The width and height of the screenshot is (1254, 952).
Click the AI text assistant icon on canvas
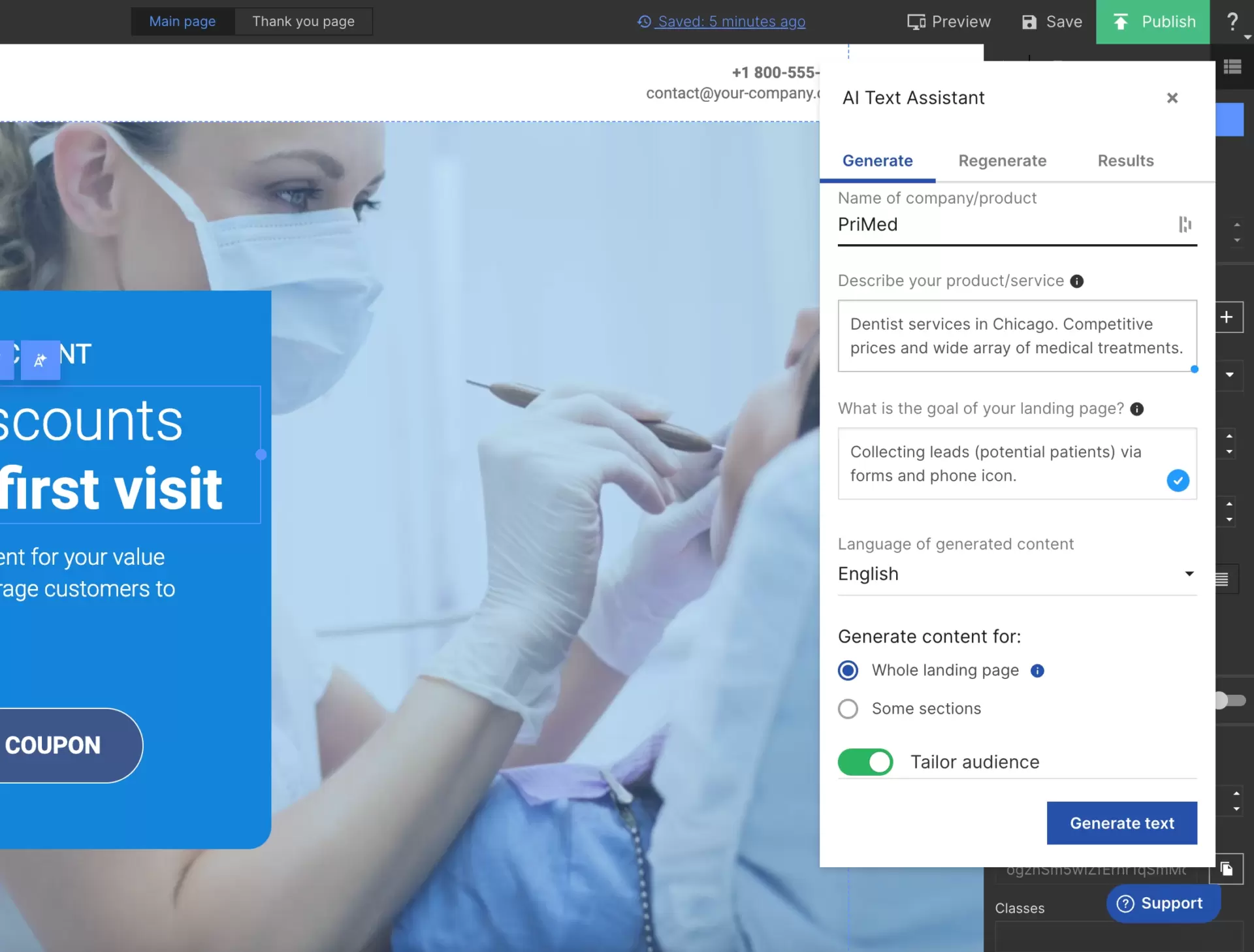40,360
